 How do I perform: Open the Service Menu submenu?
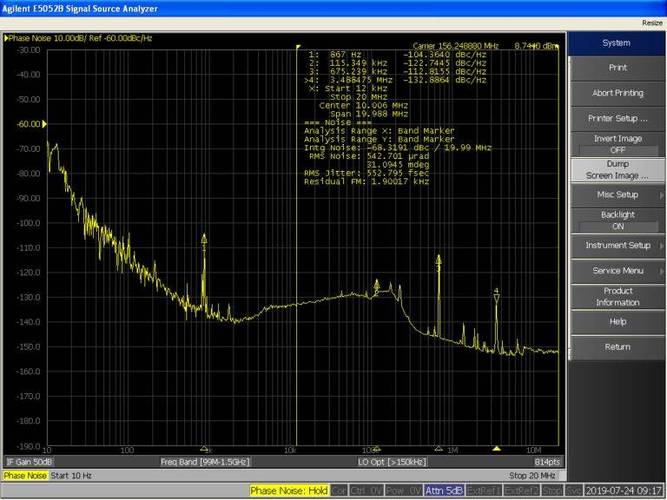coord(617,271)
